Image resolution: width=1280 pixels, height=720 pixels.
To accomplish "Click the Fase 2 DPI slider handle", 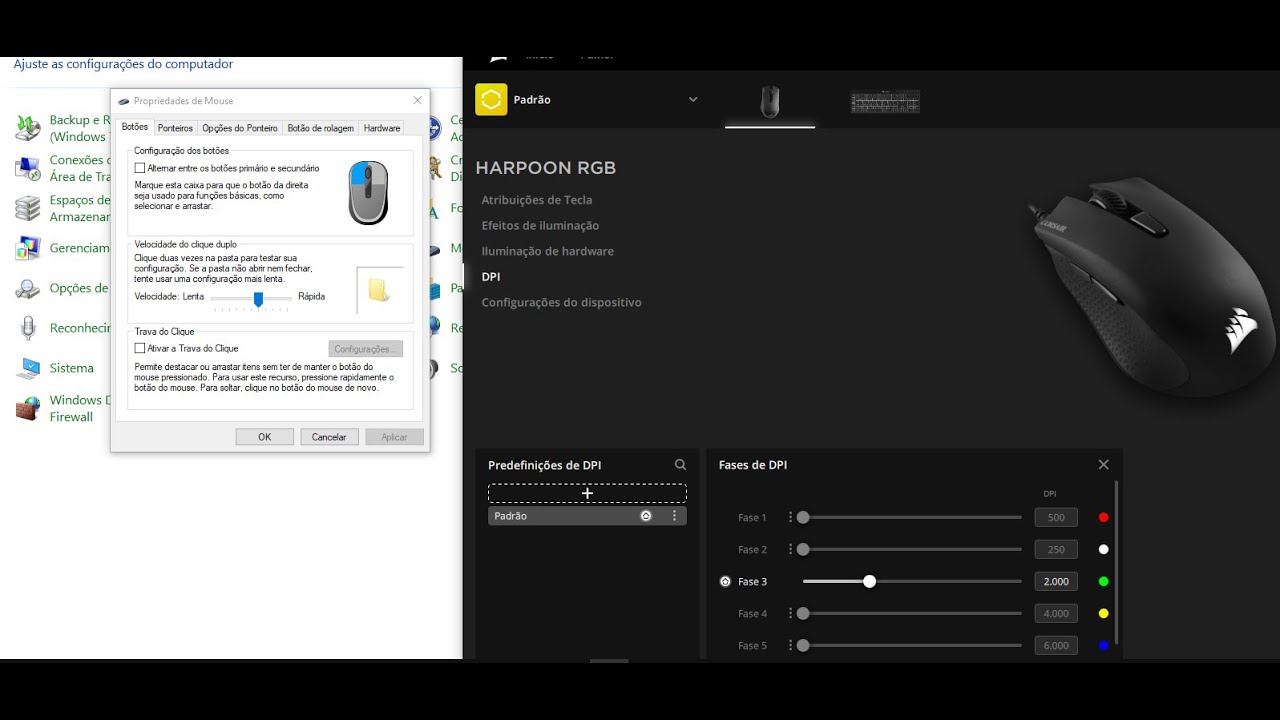I will pos(803,549).
